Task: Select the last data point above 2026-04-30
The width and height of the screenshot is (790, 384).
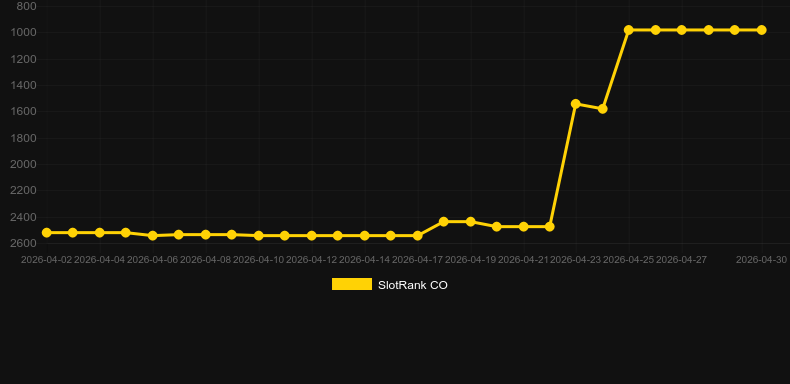Action: (762, 30)
